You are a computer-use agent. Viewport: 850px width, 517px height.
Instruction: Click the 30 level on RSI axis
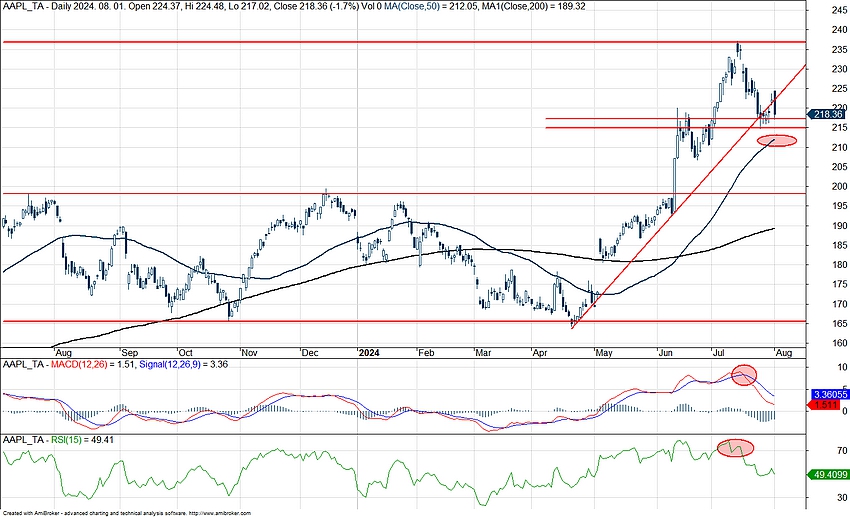pos(842,497)
